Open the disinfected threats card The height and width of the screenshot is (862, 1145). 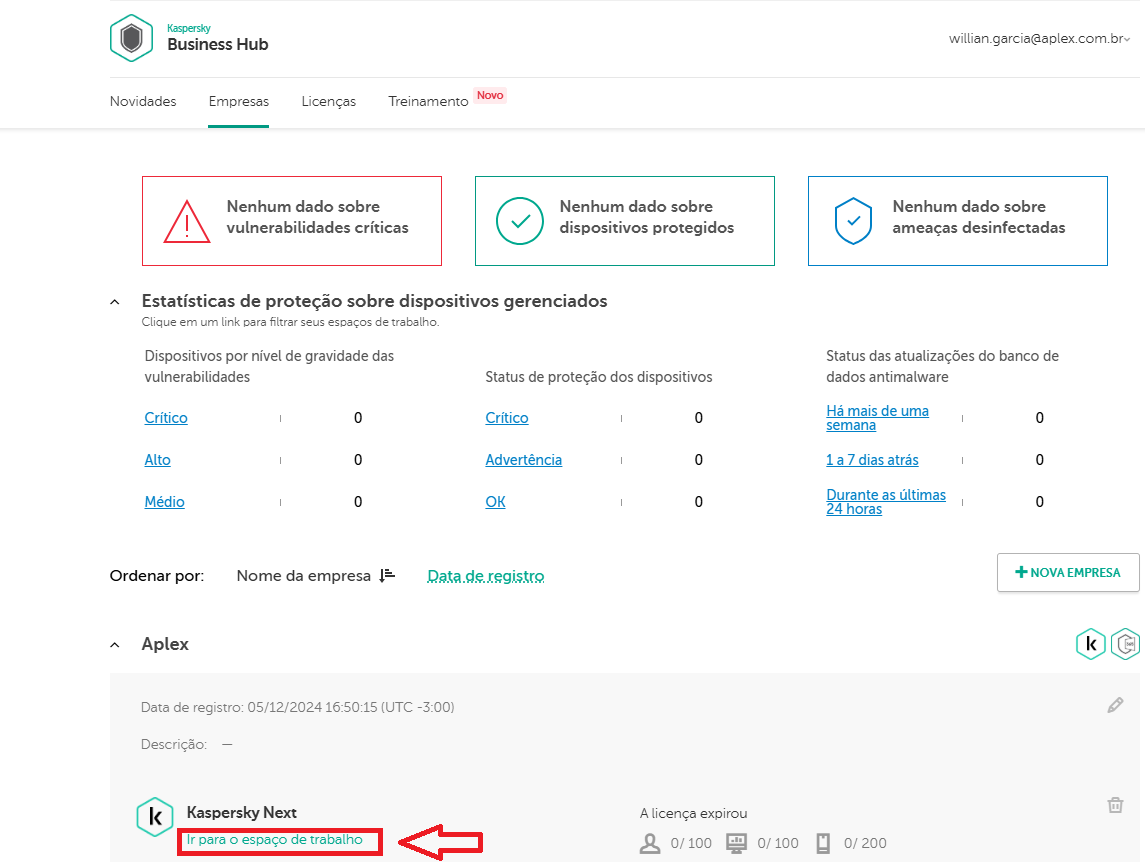coord(958,221)
